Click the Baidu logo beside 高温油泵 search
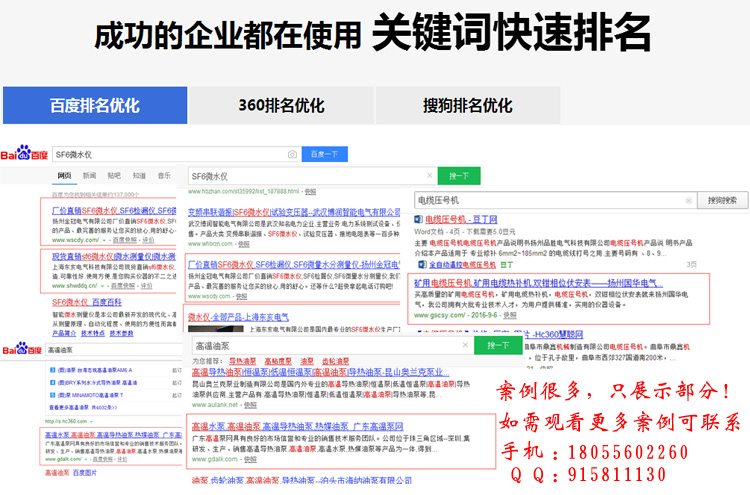Image resolution: width=750 pixels, height=495 pixels. coord(22,349)
